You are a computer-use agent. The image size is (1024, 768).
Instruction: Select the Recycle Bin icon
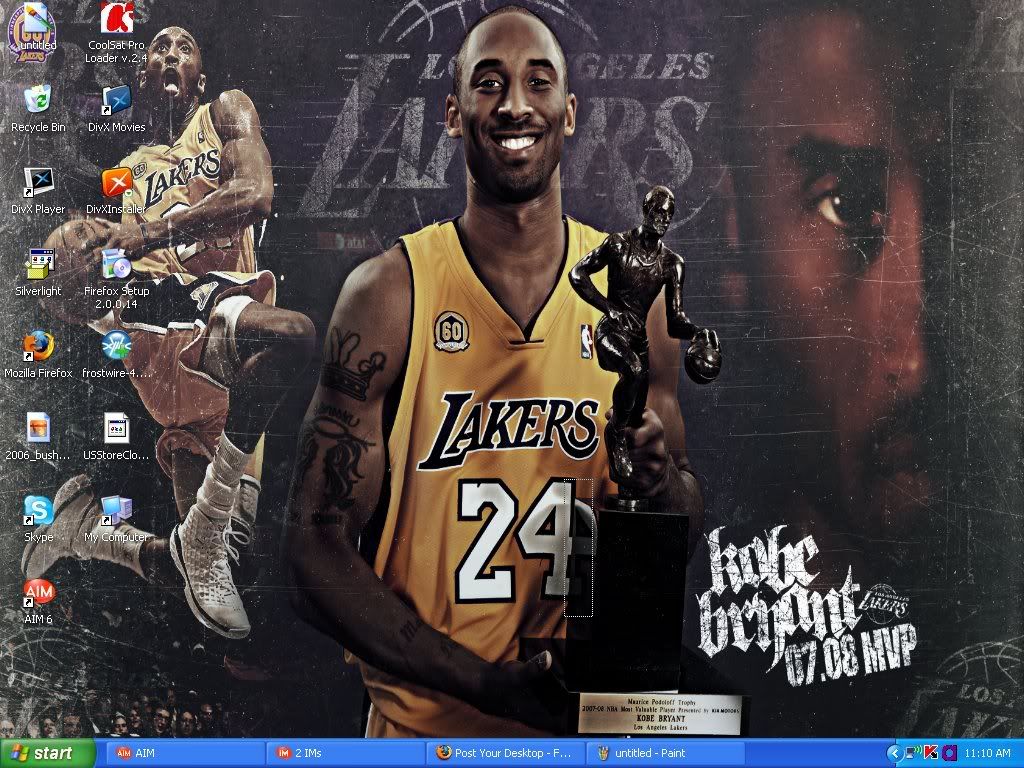[x=38, y=108]
